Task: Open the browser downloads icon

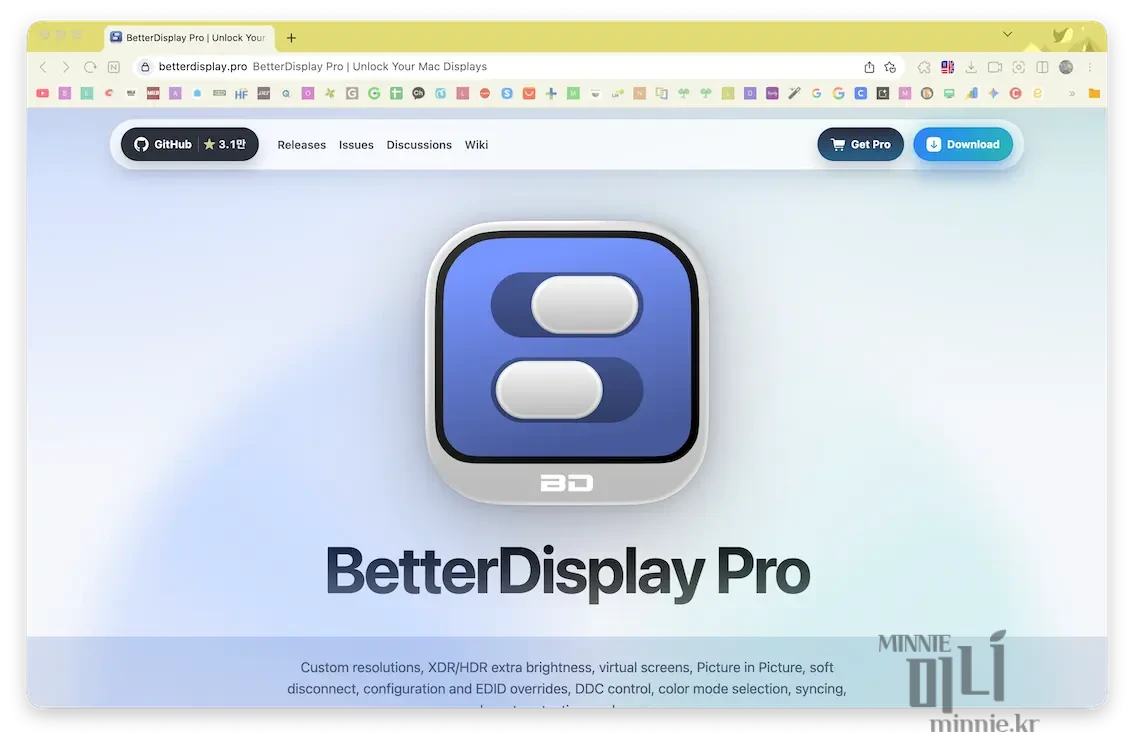Action: click(x=971, y=67)
